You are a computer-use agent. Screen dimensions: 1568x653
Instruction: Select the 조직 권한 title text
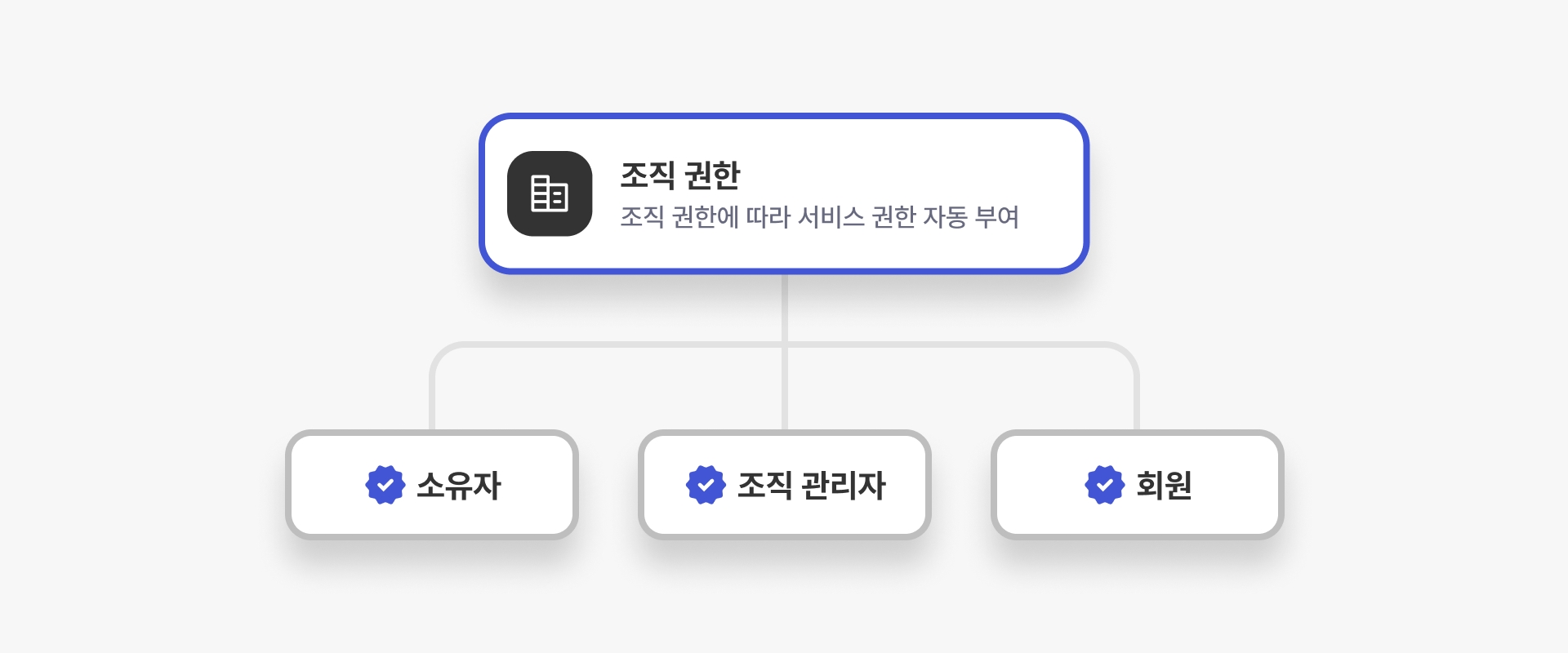(679, 175)
